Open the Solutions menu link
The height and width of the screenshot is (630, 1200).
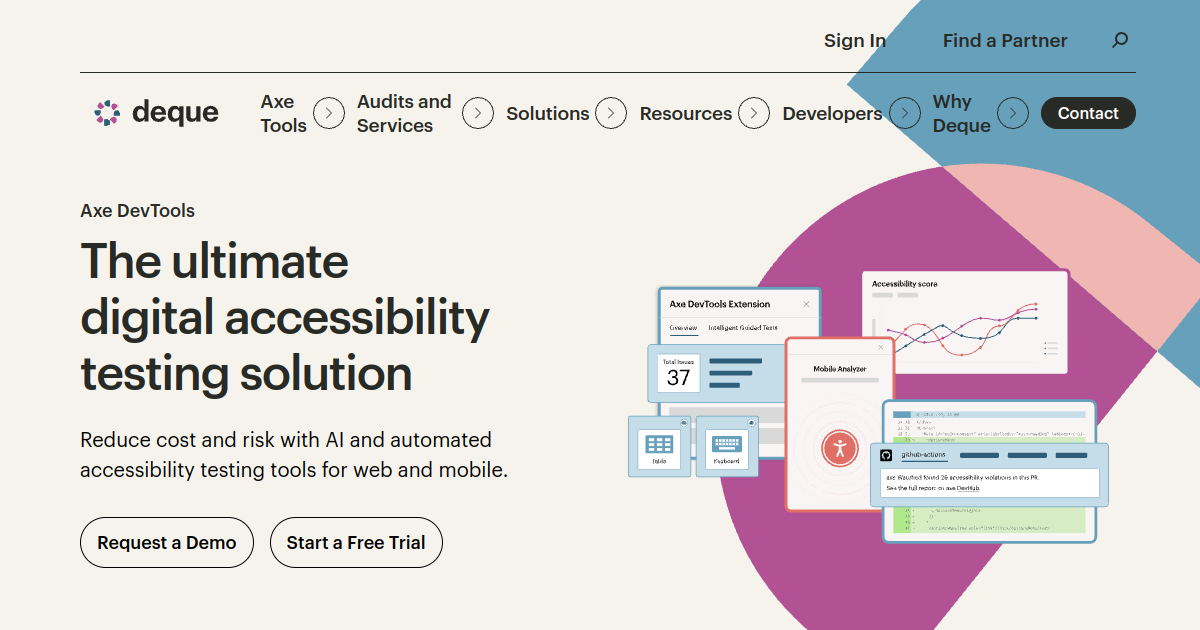(x=548, y=113)
